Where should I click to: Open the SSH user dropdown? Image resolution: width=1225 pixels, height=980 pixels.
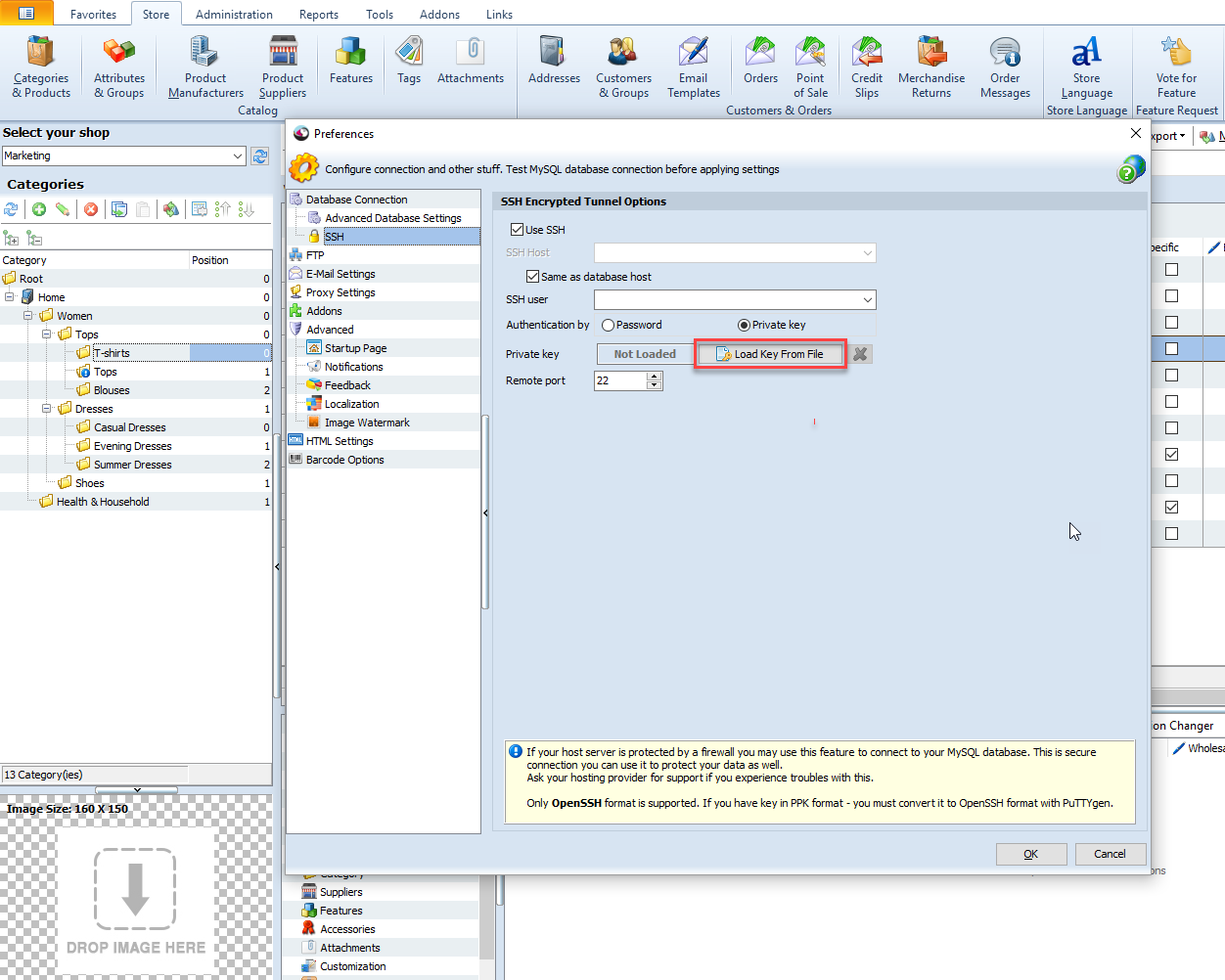click(867, 300)
